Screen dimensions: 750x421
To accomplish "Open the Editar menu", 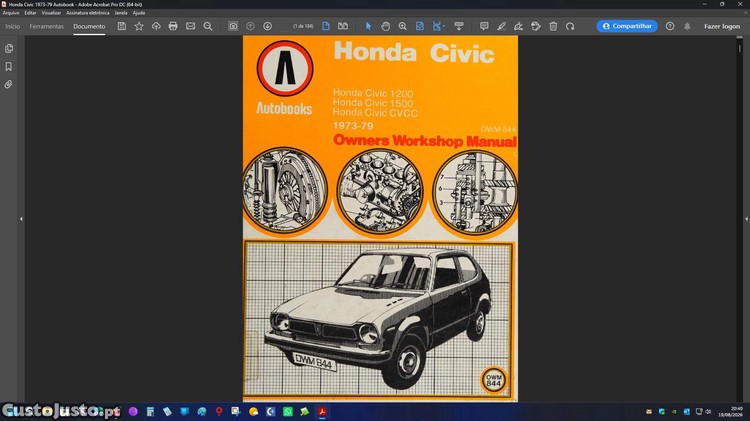I will click(x=31, y=13).
